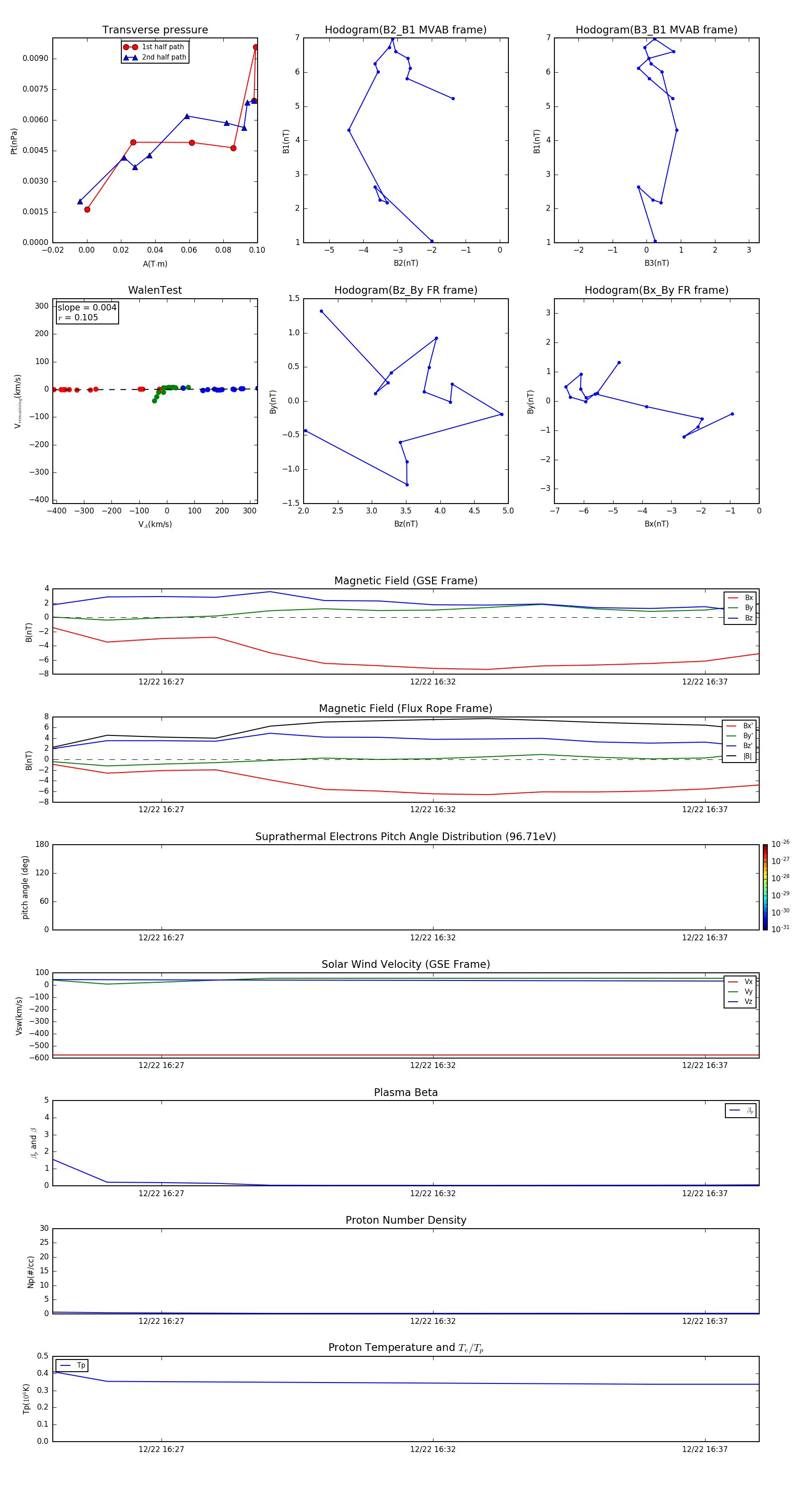
Task: Click the 'Plasma Beta' plot title
Action: (406, 1092)
